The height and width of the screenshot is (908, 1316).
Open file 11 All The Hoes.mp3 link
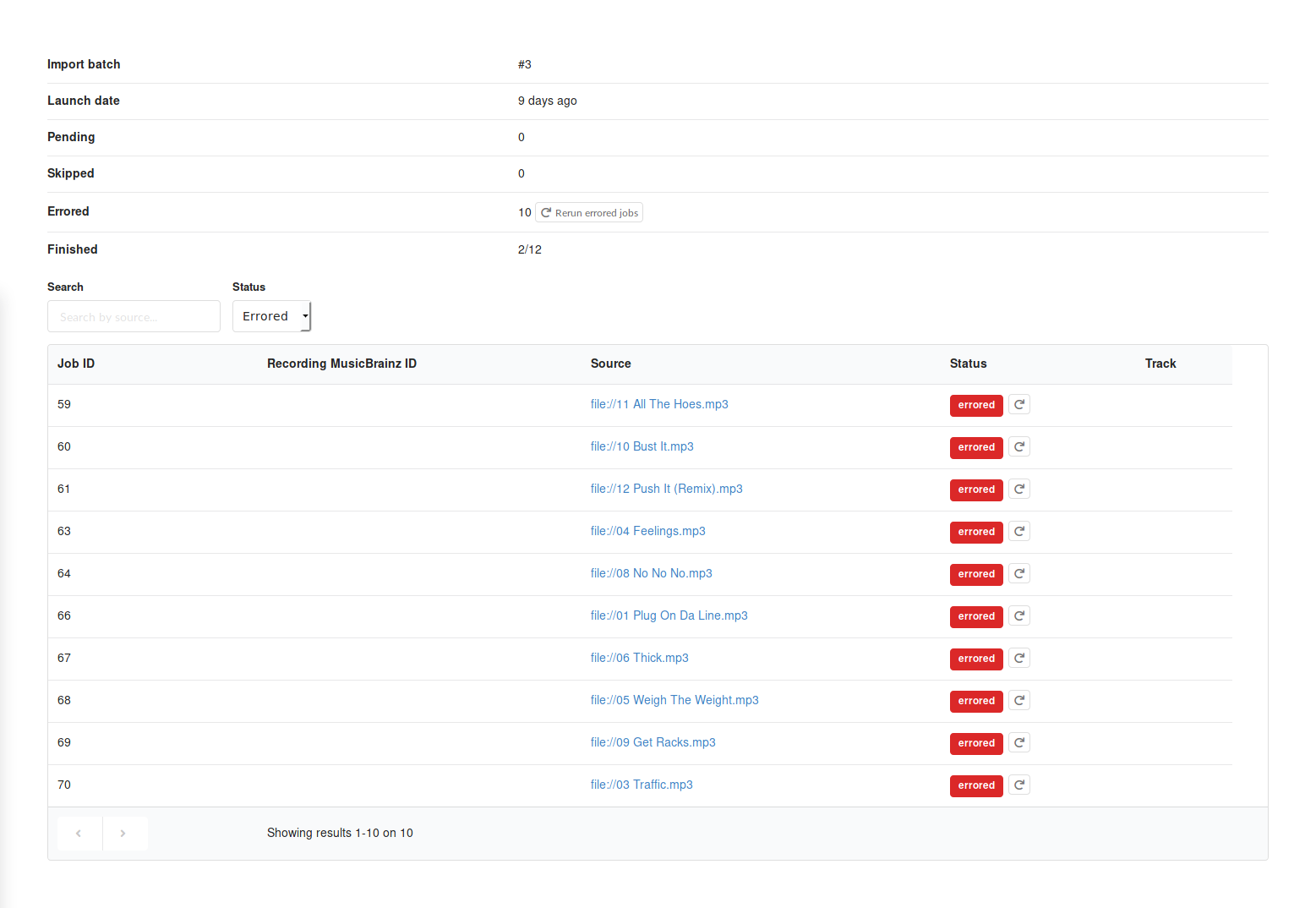(659, 404)
